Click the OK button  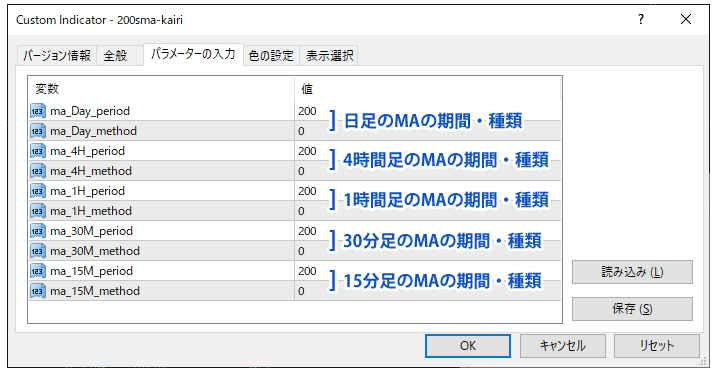(x=468, y=346)
